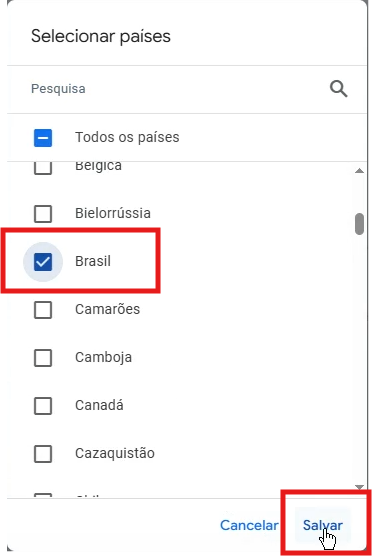
Task: Click the Todos os países label text
Action: click(x=127, y=137)
